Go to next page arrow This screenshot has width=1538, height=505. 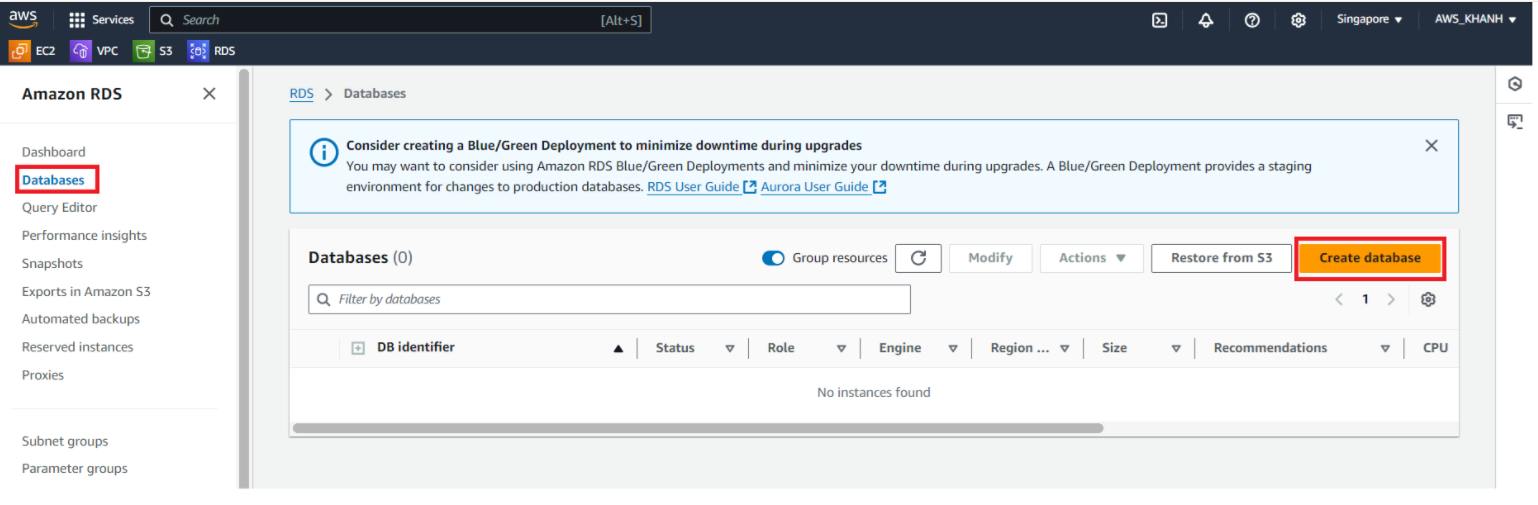[1390, 299]
